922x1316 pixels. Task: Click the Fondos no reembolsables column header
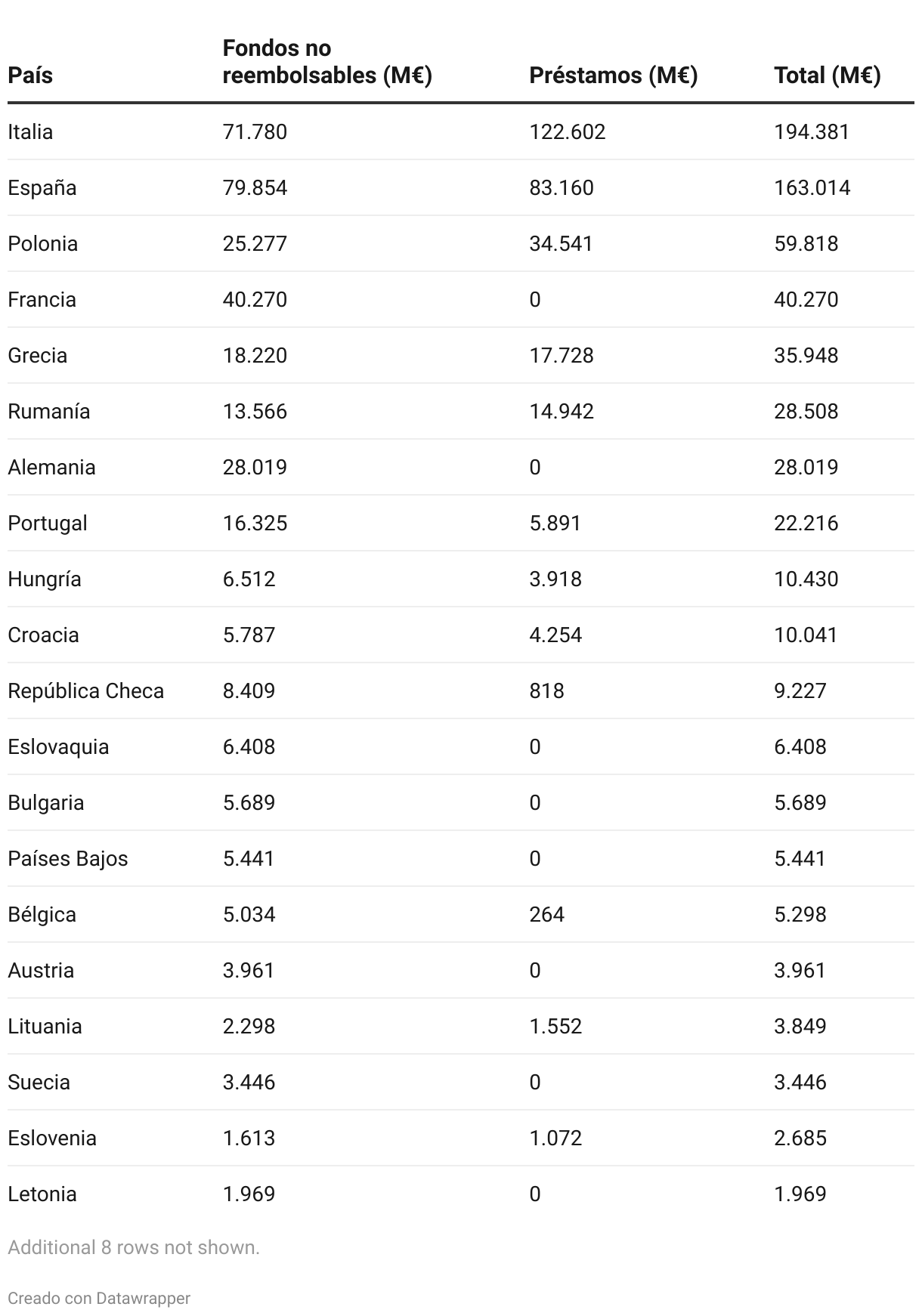(326, 62)
